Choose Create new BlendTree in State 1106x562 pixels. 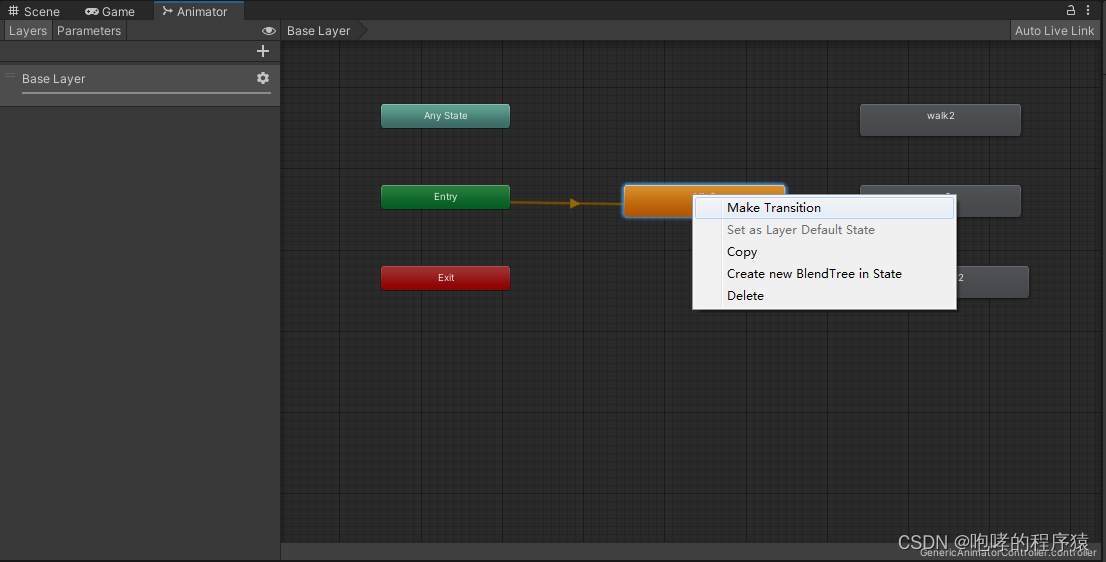click(x=825, y=274)
